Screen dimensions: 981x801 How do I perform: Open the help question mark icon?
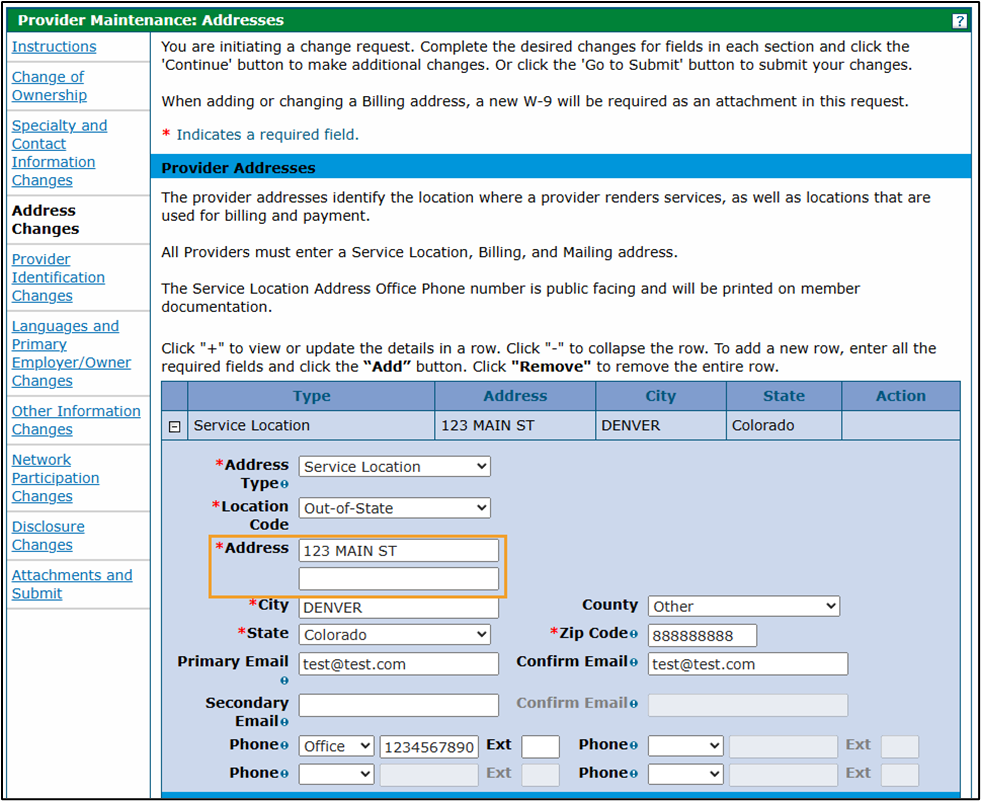click(961, 20)
